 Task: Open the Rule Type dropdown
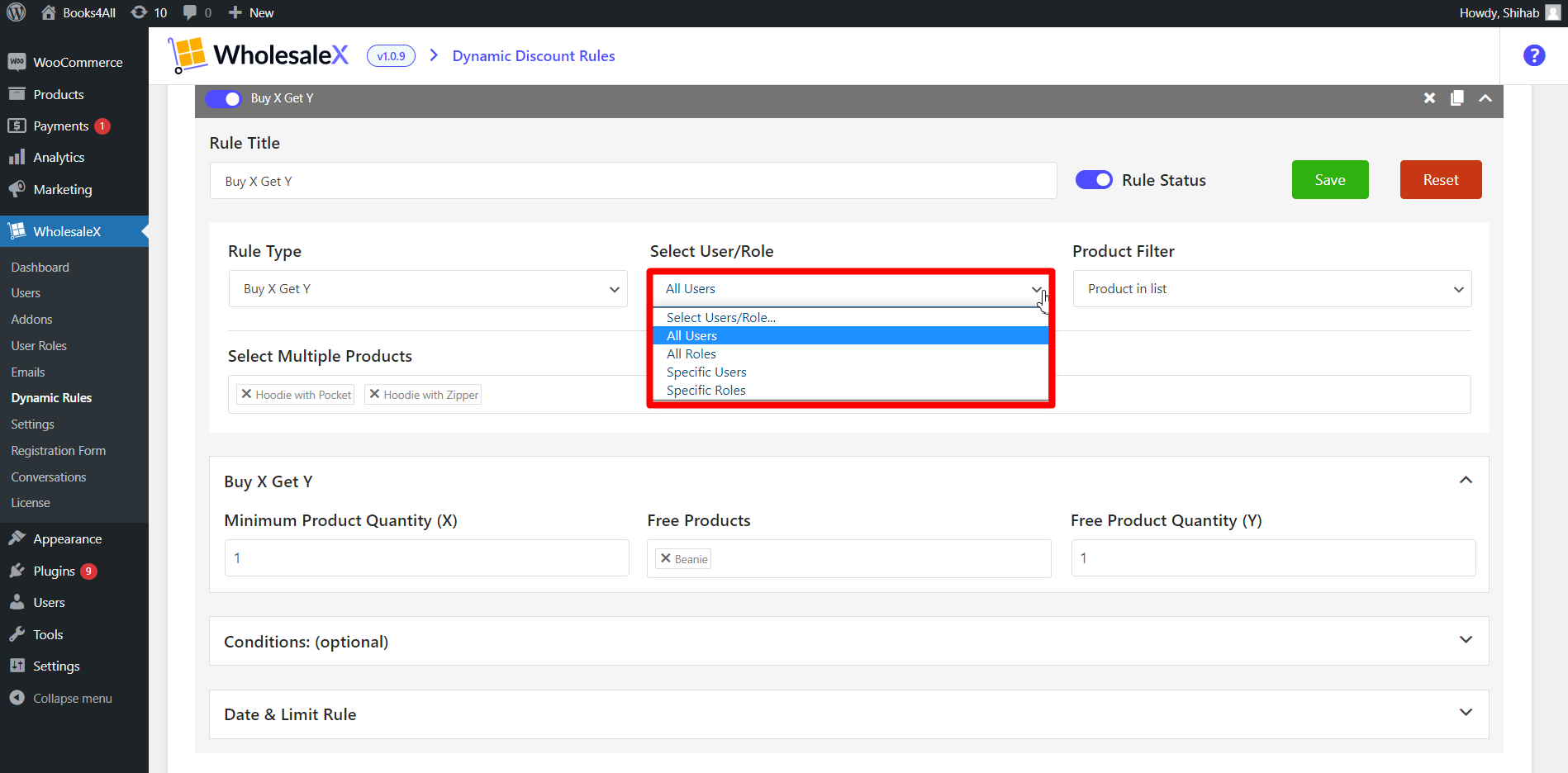tap(428, 289)
